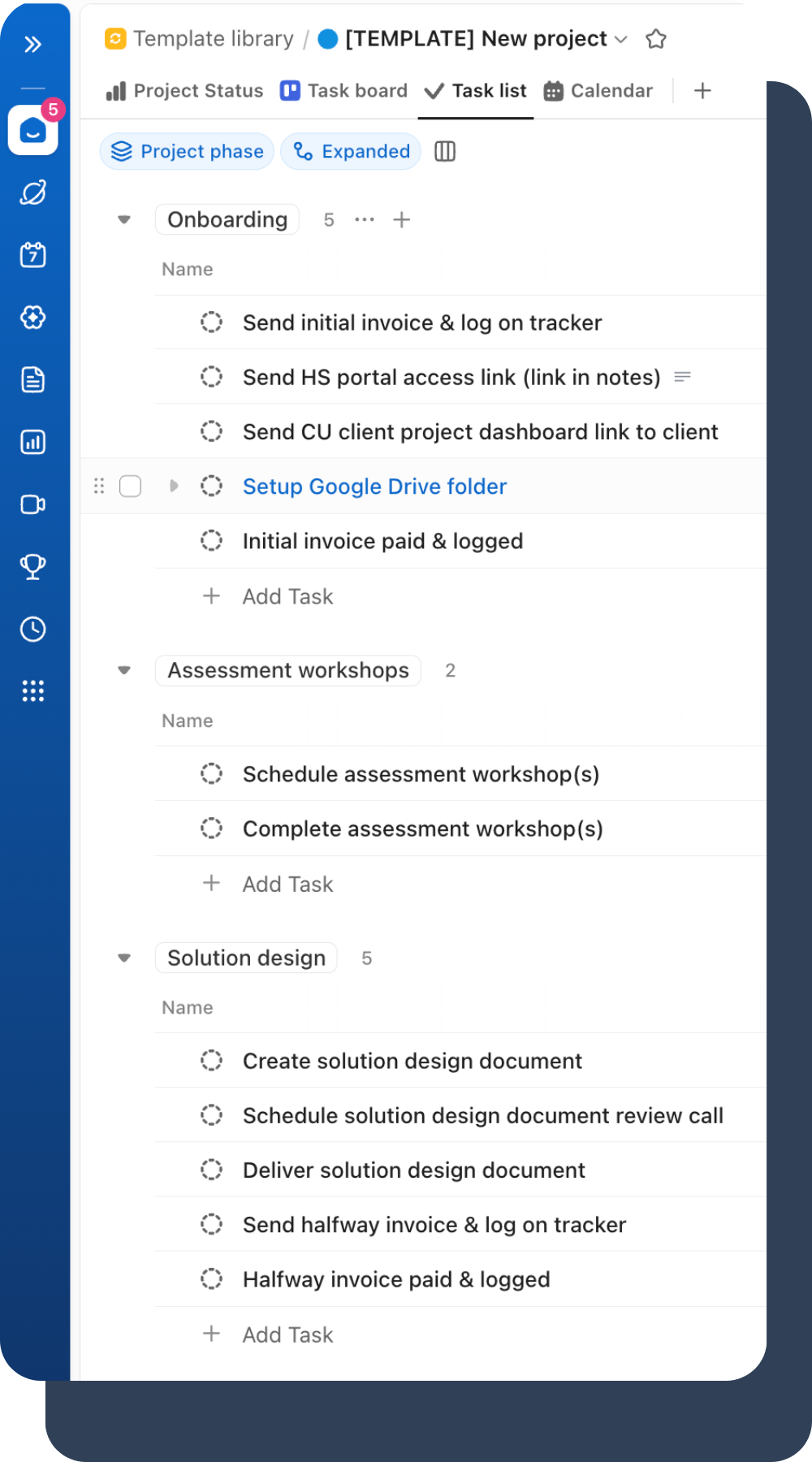Open the Template library breadcrumb link
812x1462 pixels.
point(213,39)
